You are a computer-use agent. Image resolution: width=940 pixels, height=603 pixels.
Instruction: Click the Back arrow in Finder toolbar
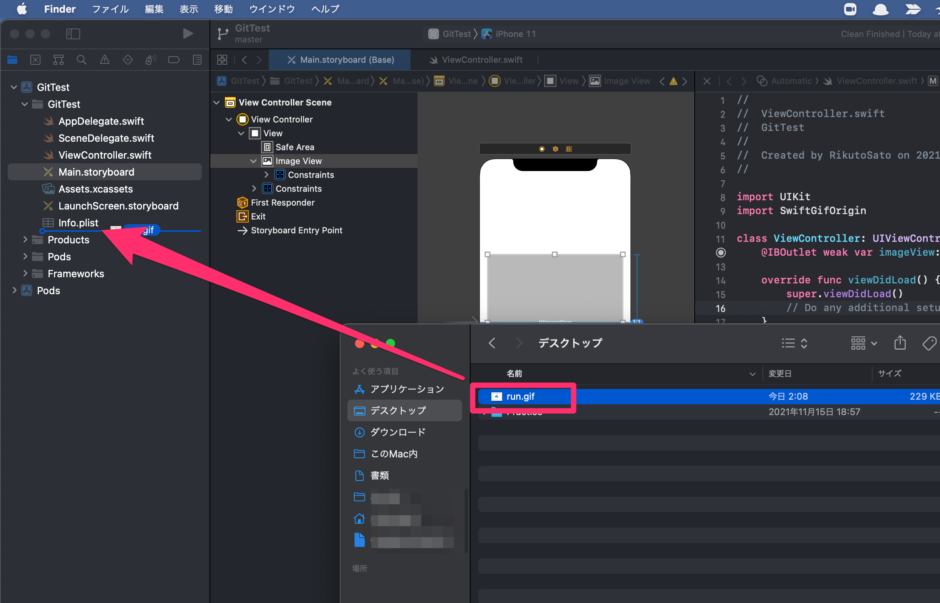point(491,342)
